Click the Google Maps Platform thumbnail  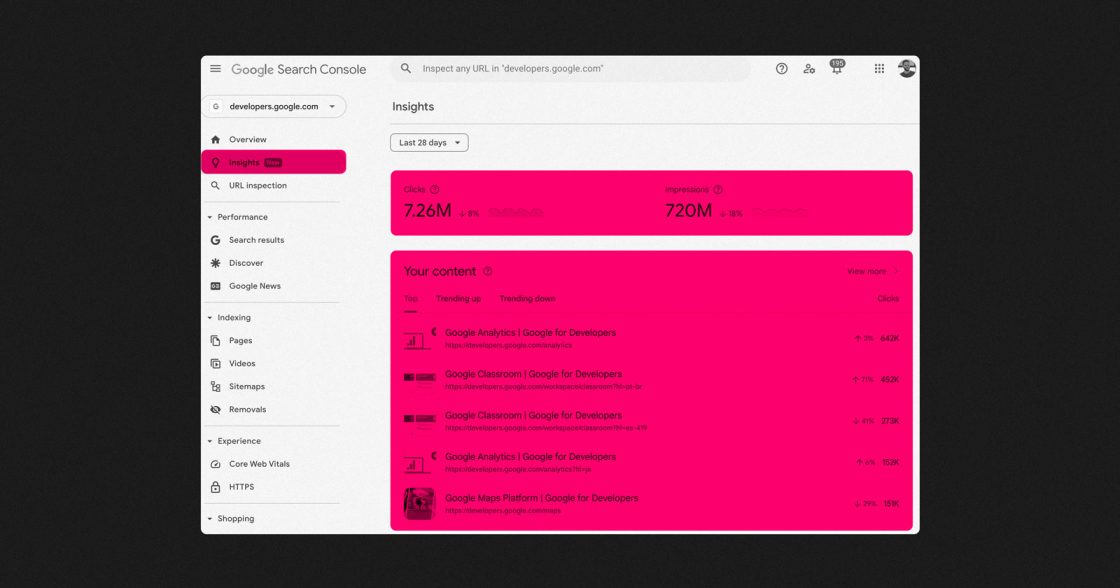pyautogui.click(x=419, y=504)
